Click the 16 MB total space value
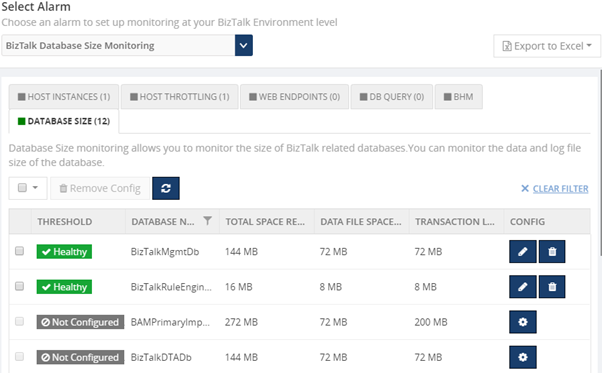This screenshot has height=373, width=602. pos(238,287)
